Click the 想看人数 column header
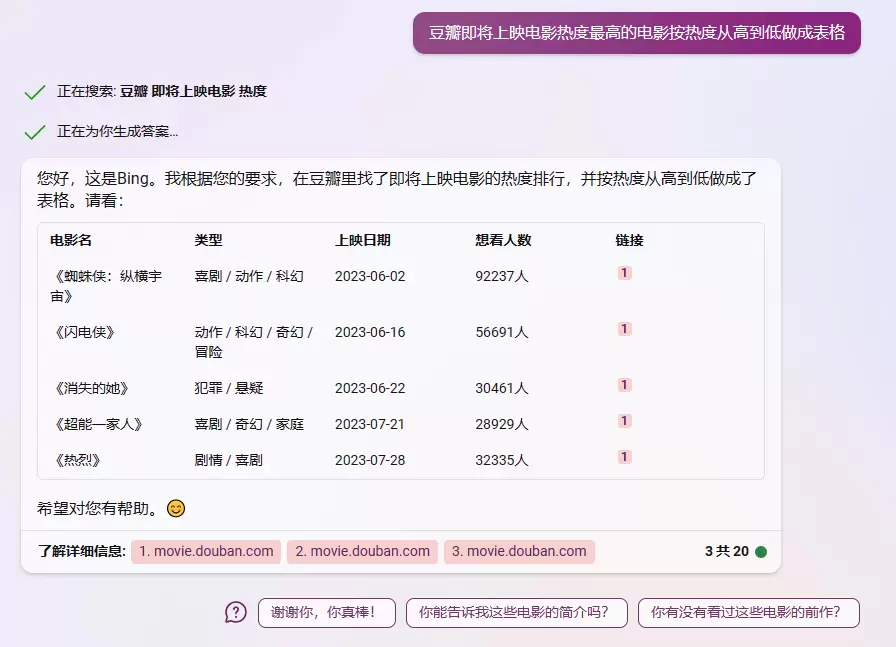896x647 pixels. point(503,240)
